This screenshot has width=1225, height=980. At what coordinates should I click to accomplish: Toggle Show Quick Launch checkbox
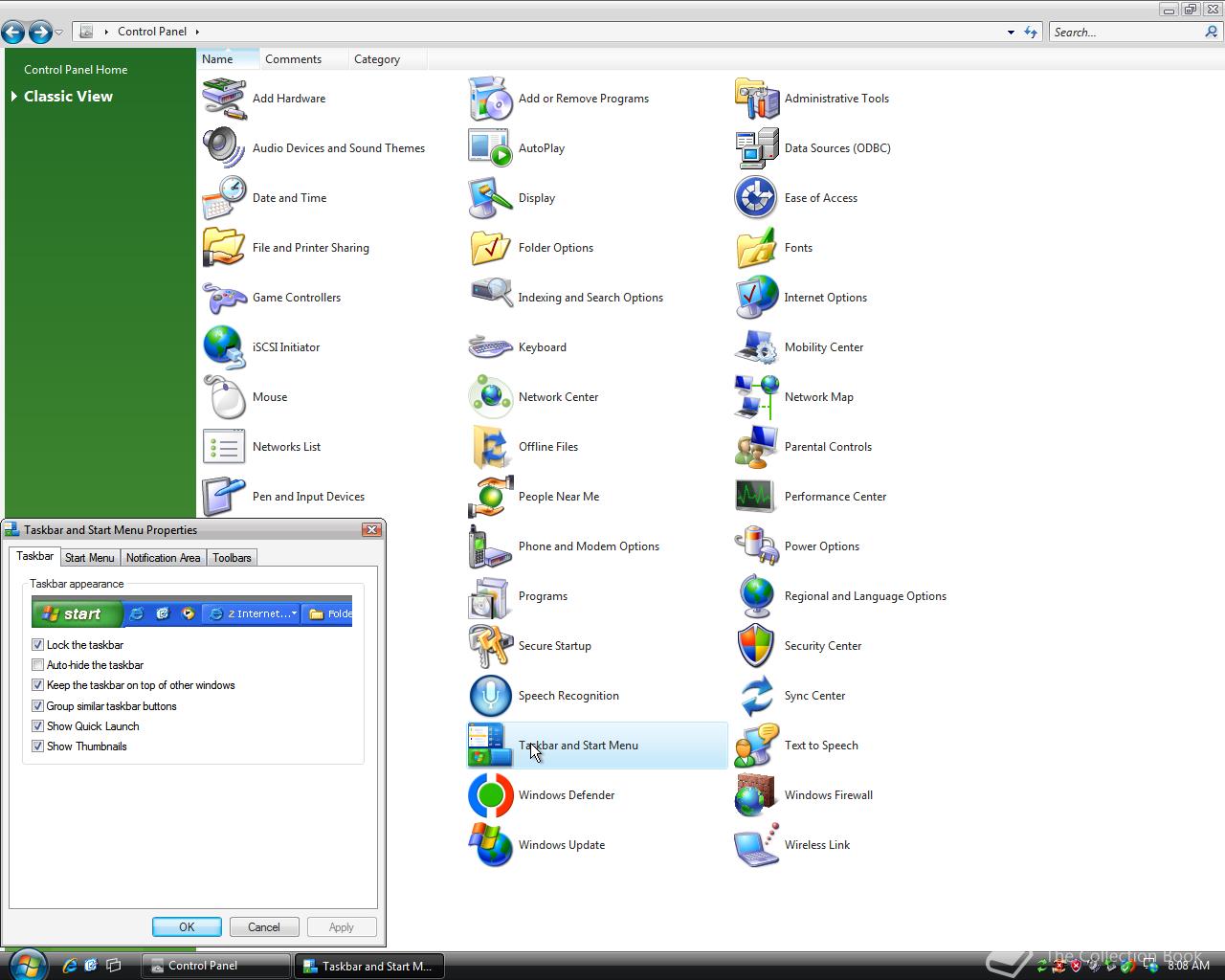point(38,726)
